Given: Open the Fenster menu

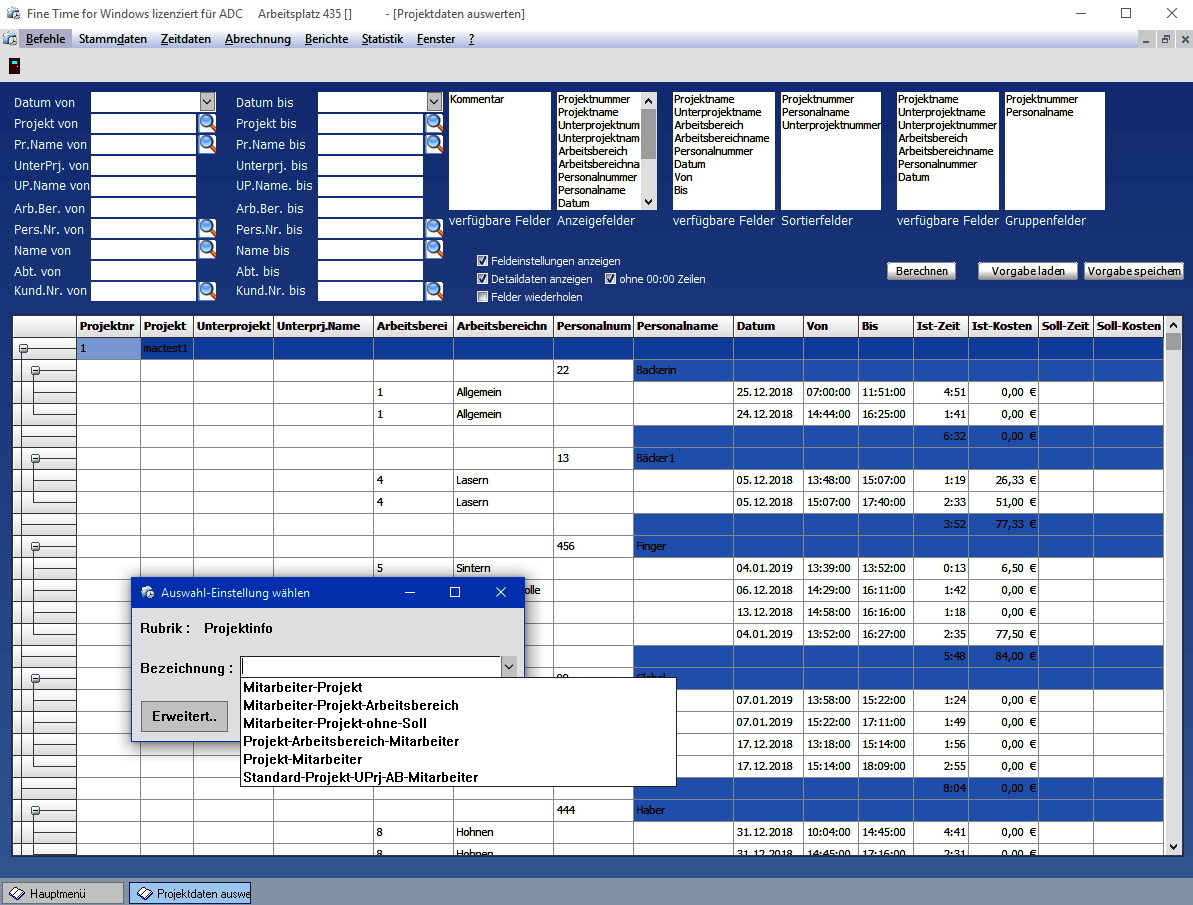Looking at the screenshot, I should 436,39.
